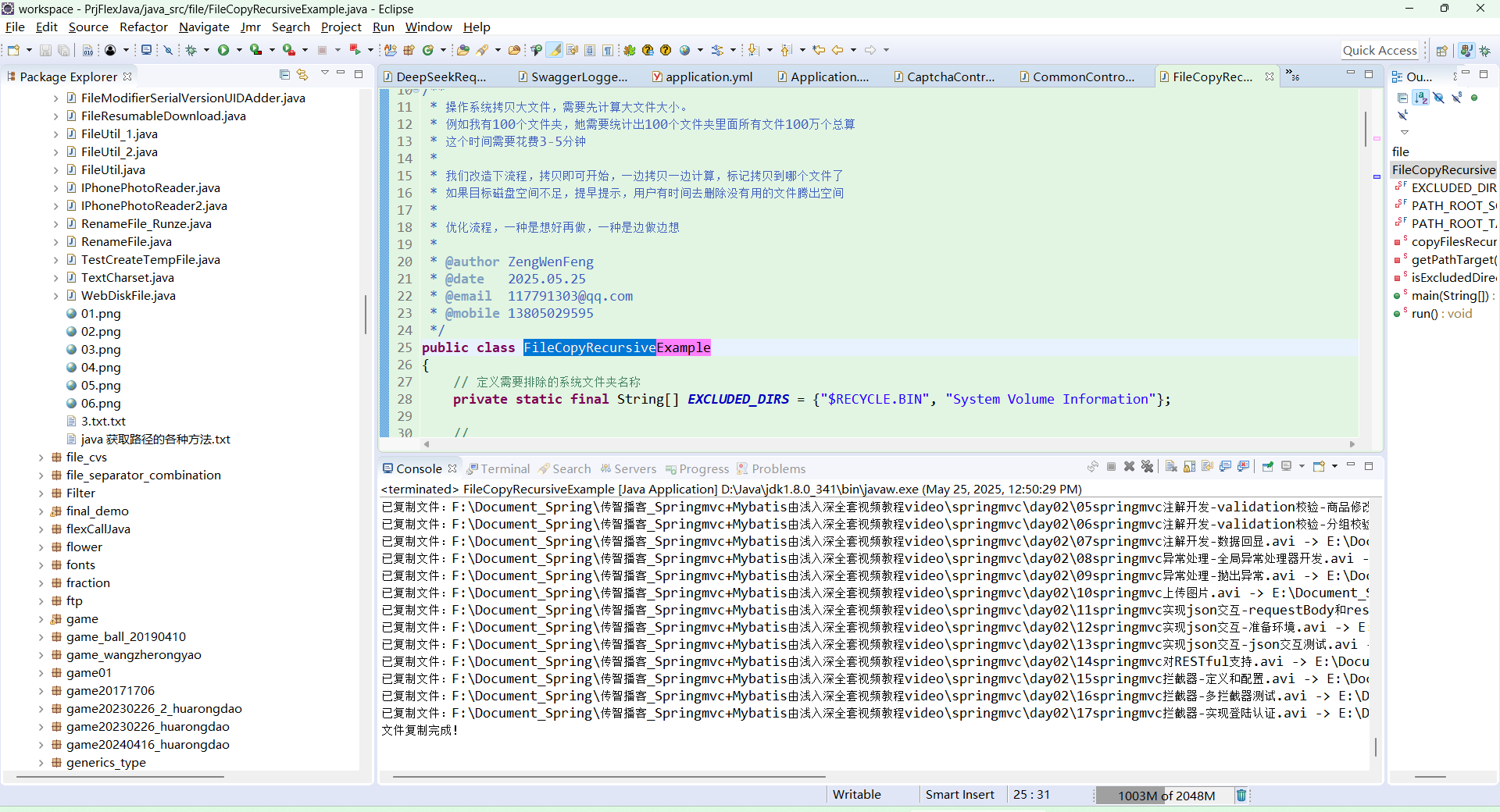Viewport: 1500px width, 812px height.
Task: Open the Debug button dropdown arrow
Action: point(206,50)
